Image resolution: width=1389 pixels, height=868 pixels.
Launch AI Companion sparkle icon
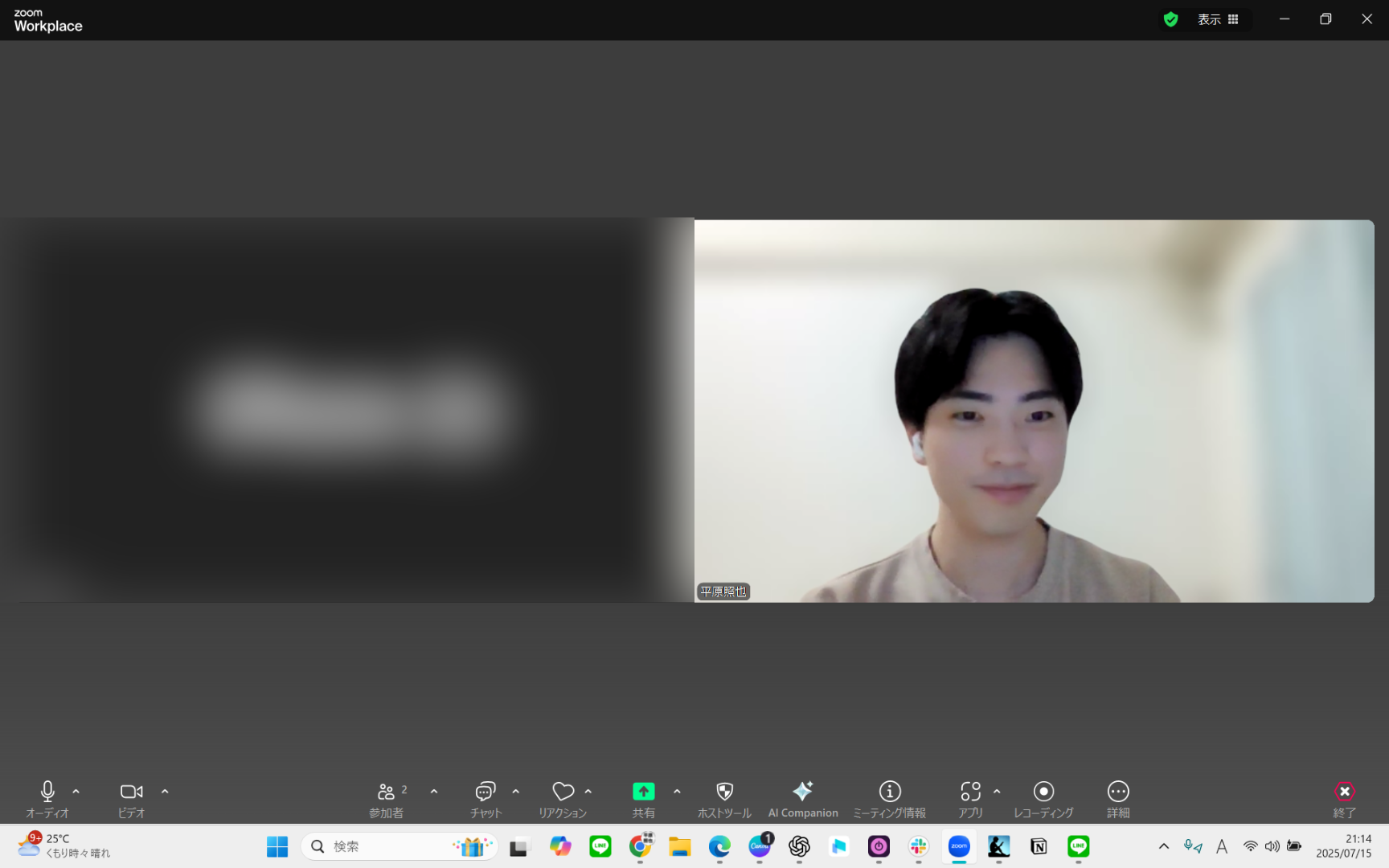click(803, 799)
